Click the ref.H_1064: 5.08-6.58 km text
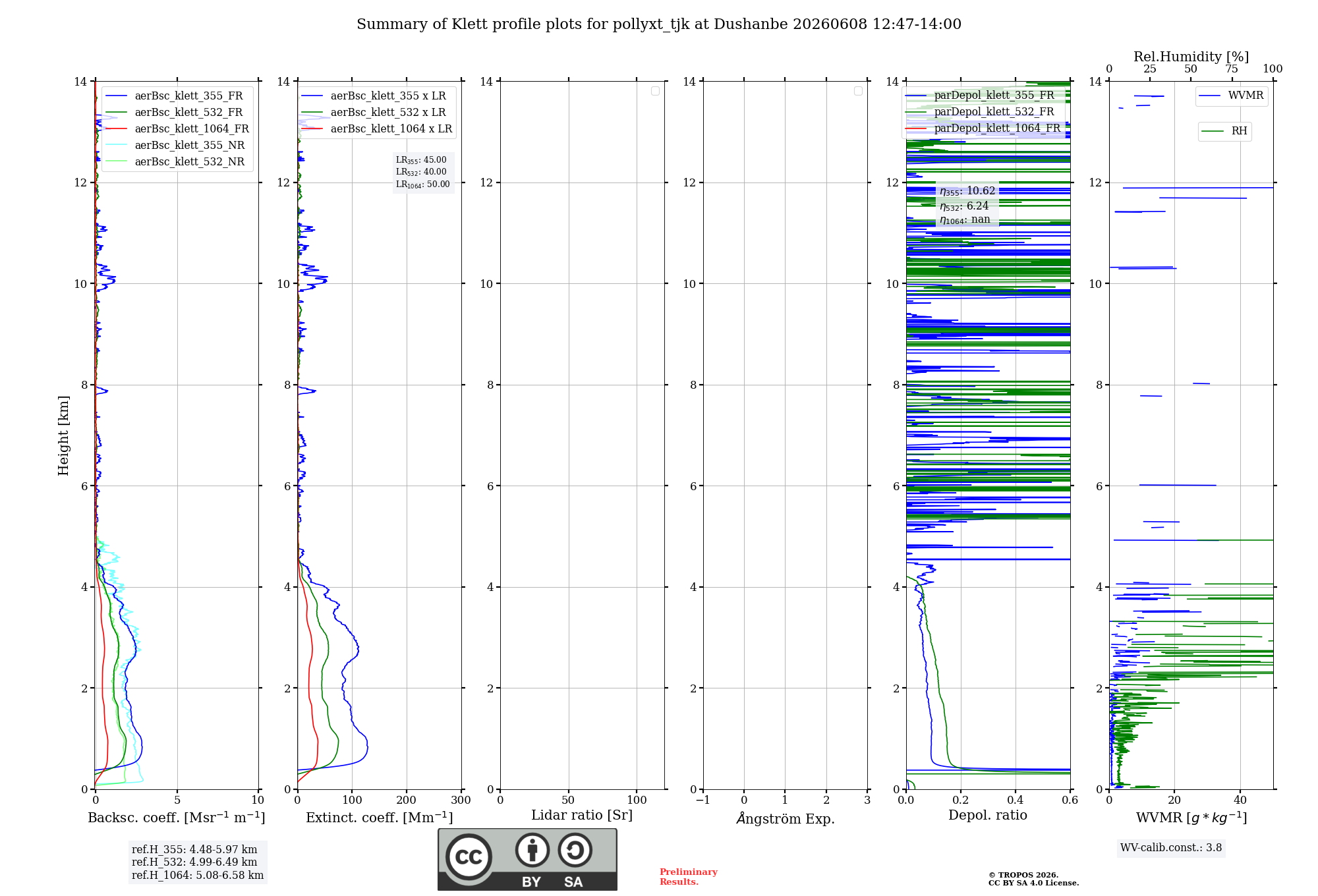 198,876
